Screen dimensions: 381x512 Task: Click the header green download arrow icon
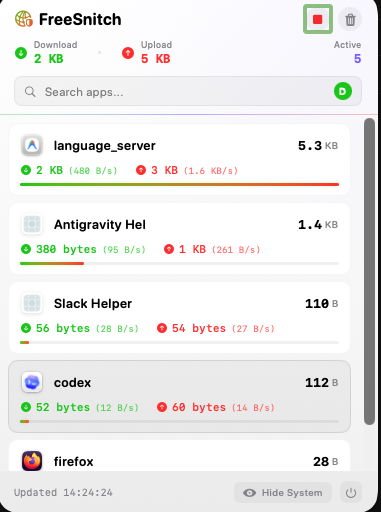coord(21,53)
